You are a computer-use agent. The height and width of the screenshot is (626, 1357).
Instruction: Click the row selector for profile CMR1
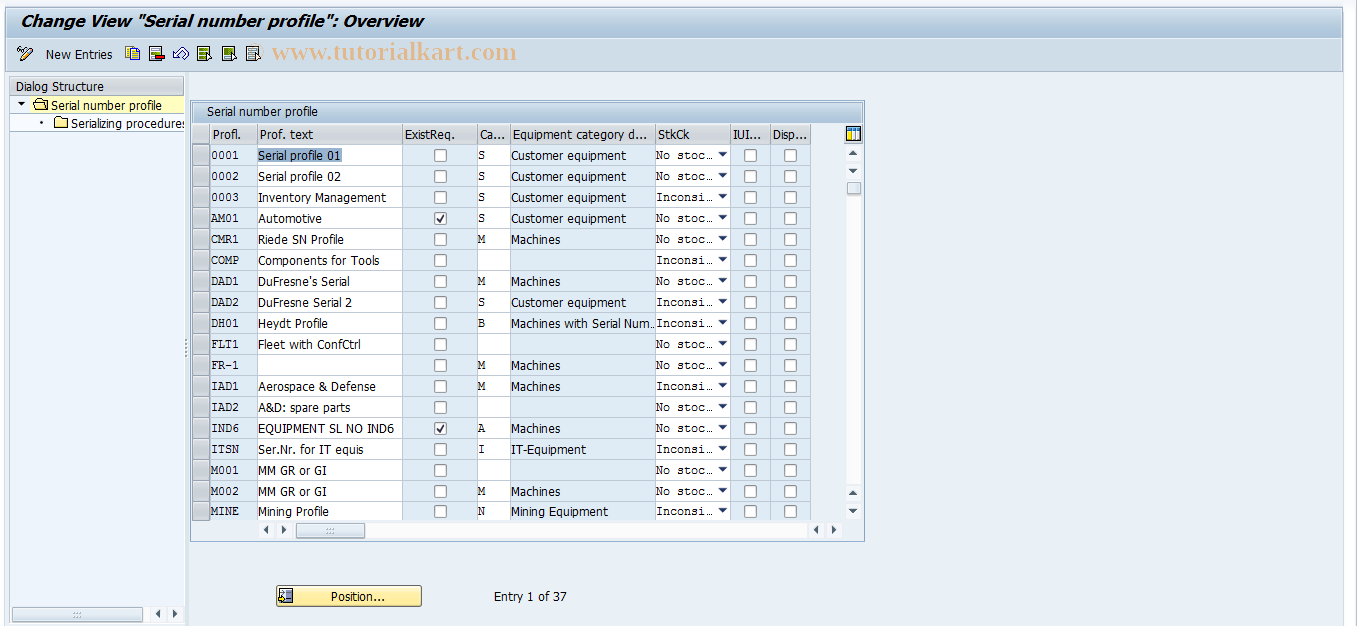click(x=201, y=239)
